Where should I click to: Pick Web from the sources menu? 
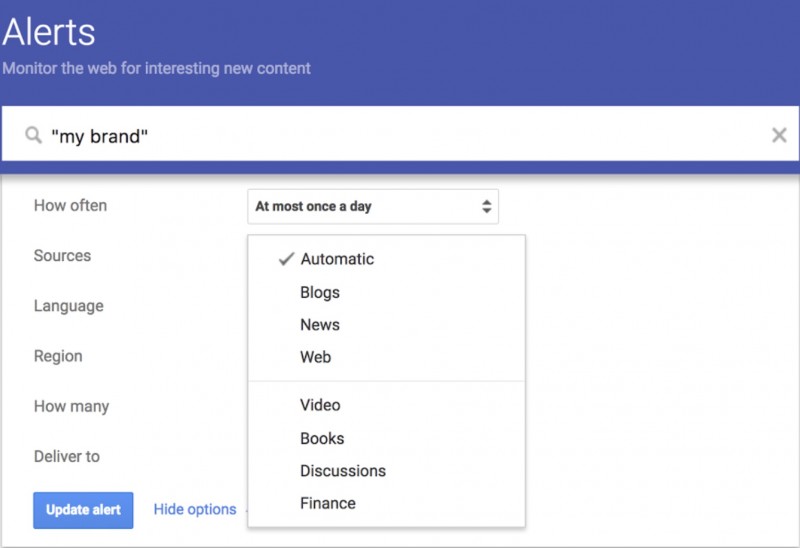coord(315,357)
